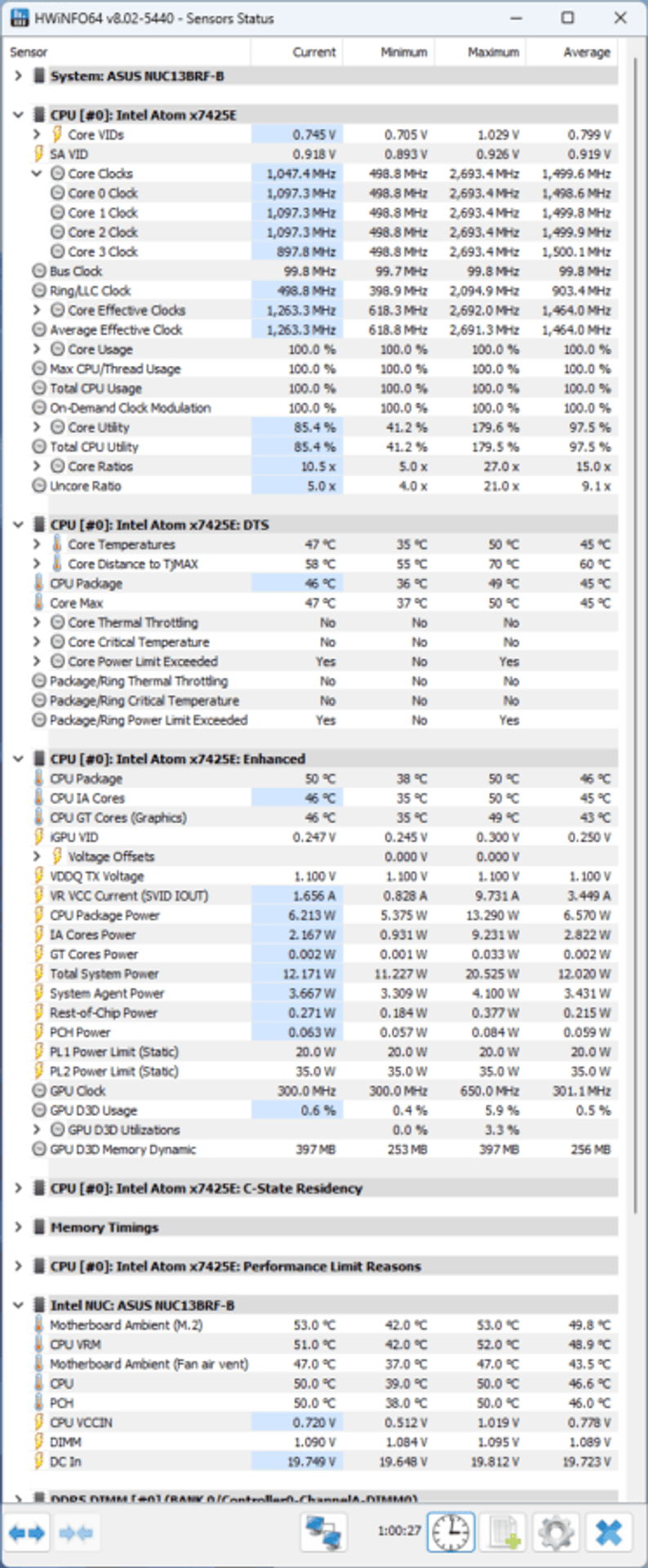The height and width of the screenshot is (1568, 648).
Task: Click the Total System Power bolt icon
Action: tap(38, 973)
